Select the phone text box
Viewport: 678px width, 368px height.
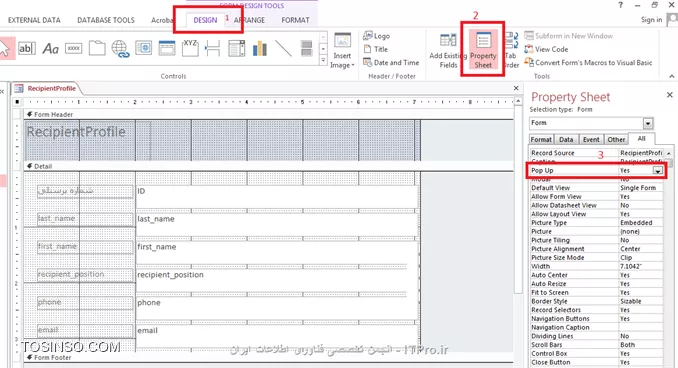tap(277, 308)
